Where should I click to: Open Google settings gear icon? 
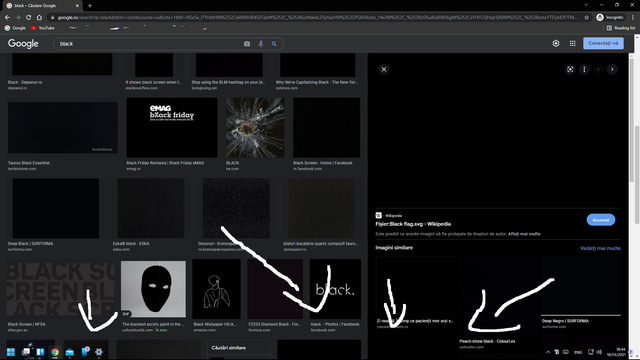click(556, 43)
